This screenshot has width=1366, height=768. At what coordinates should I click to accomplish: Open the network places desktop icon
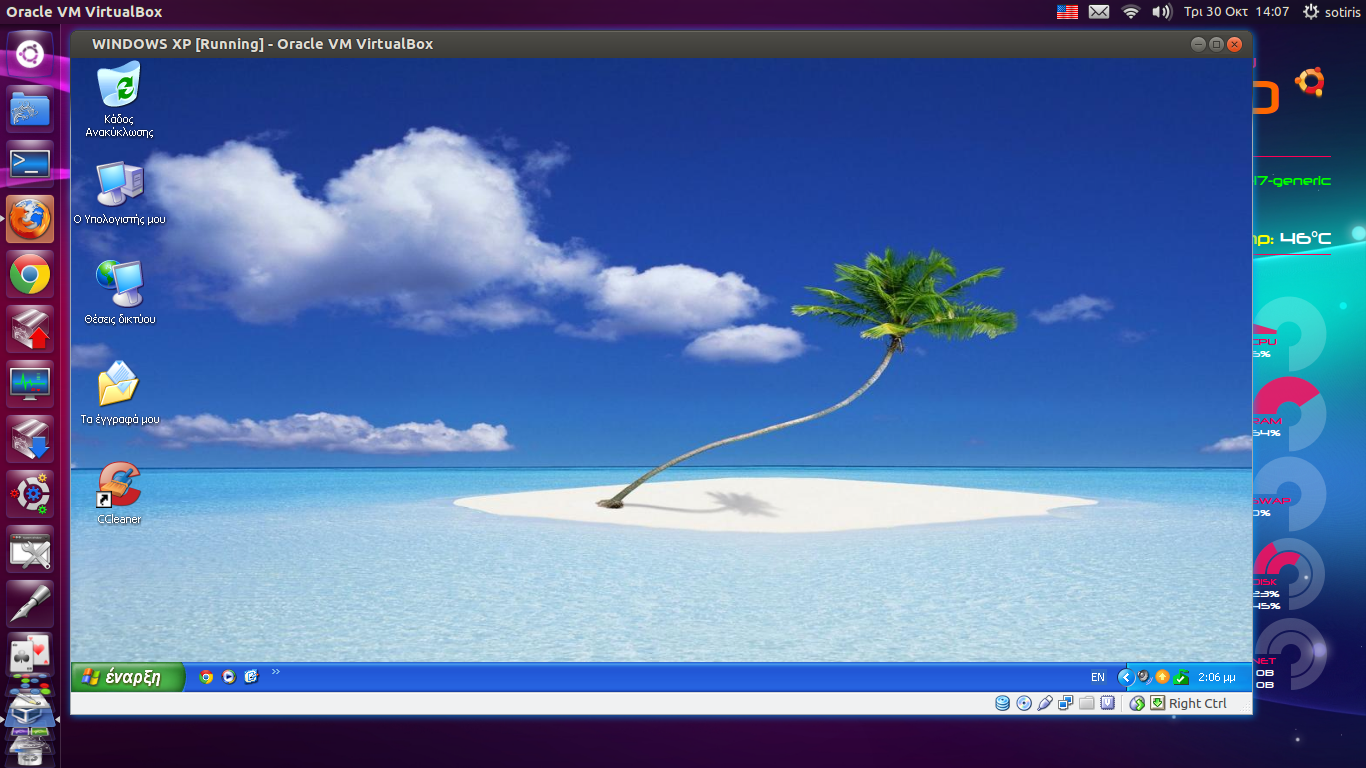click(119, 285)
